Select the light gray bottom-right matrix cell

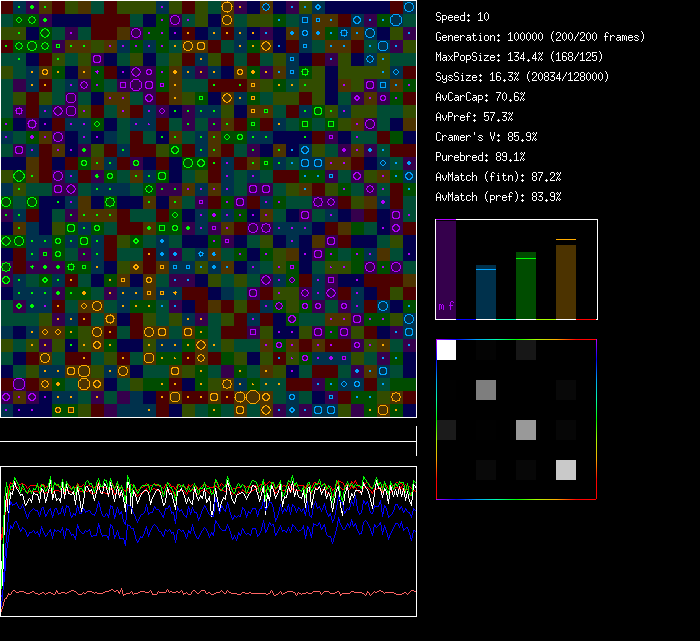click(x=566, y=470)
